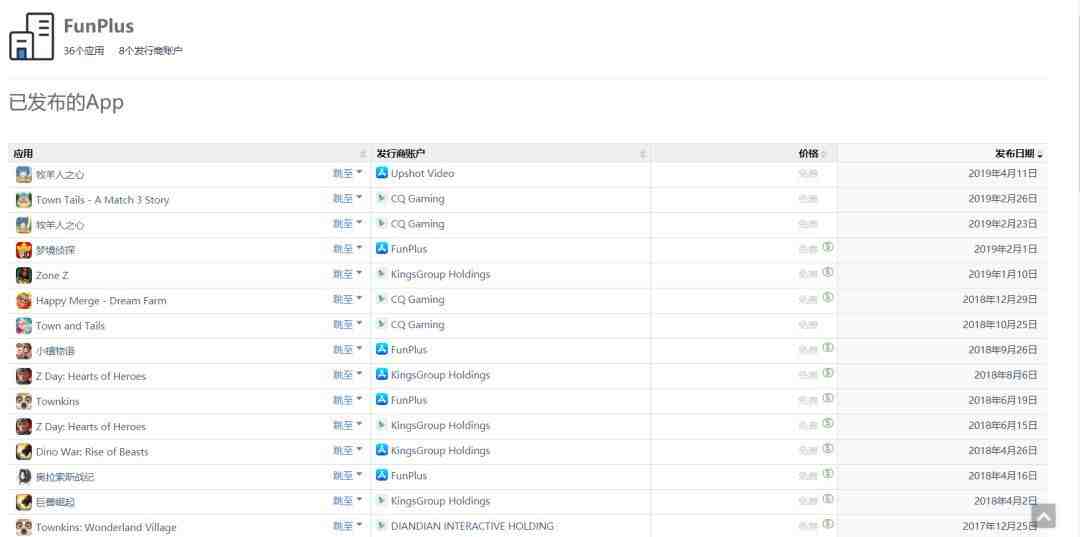Open the Town and Tails app link
This screenshot has width=1080, height=537.
pyautogui.click(x=70, y=326)
